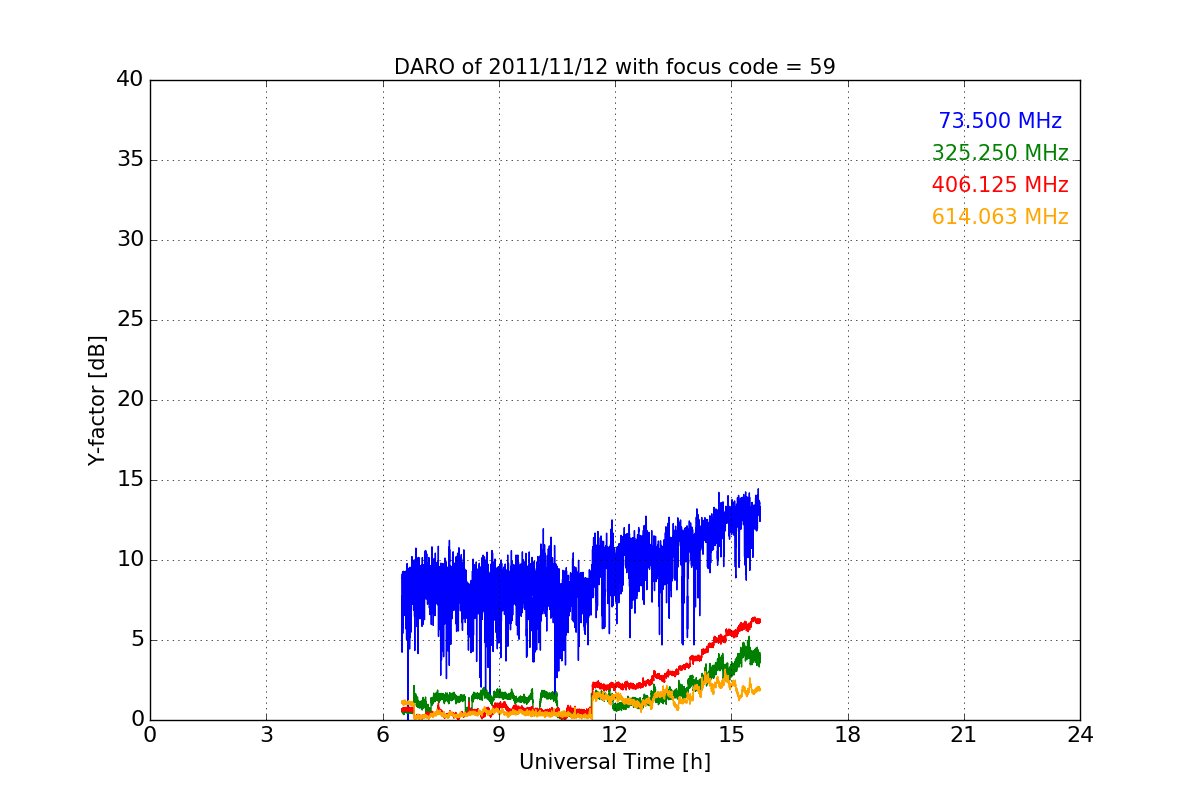Select the orange '614.063 MHz' legend label

click(1000, 217)
